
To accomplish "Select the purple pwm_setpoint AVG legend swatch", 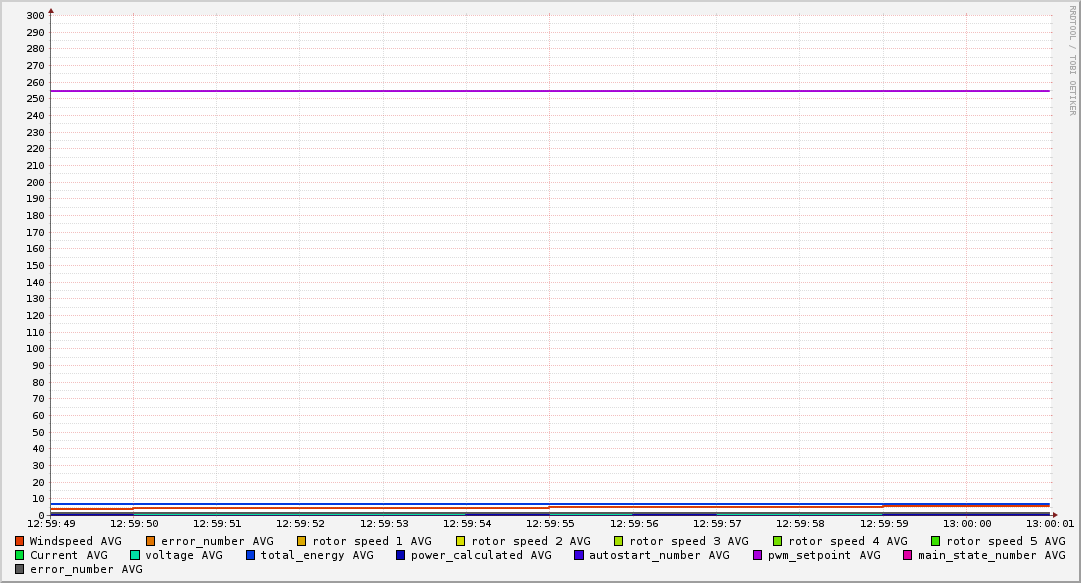I will point(758,555).
